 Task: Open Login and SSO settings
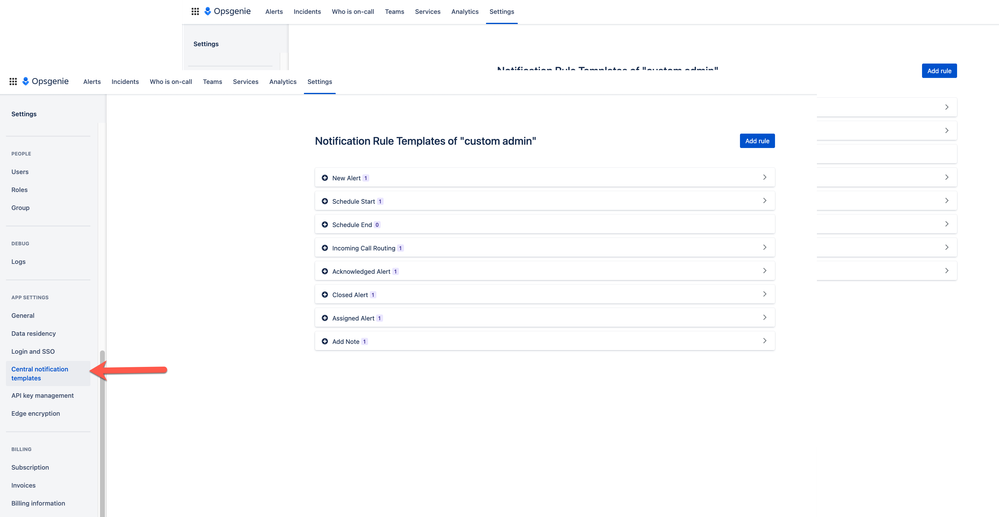(x=33, y=351)
